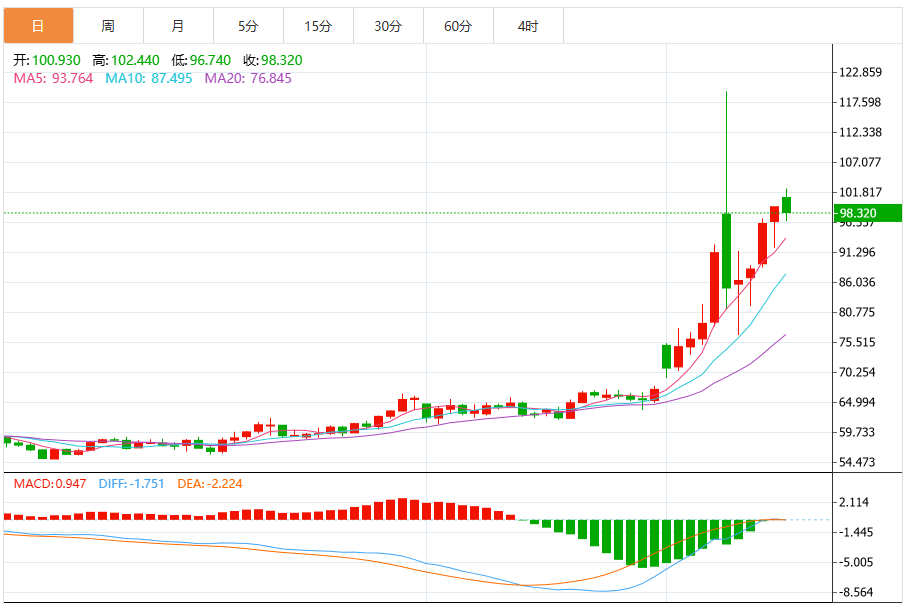Switch to the 月 monthly tab
909x603 pixels.
(x=179, y=26)
